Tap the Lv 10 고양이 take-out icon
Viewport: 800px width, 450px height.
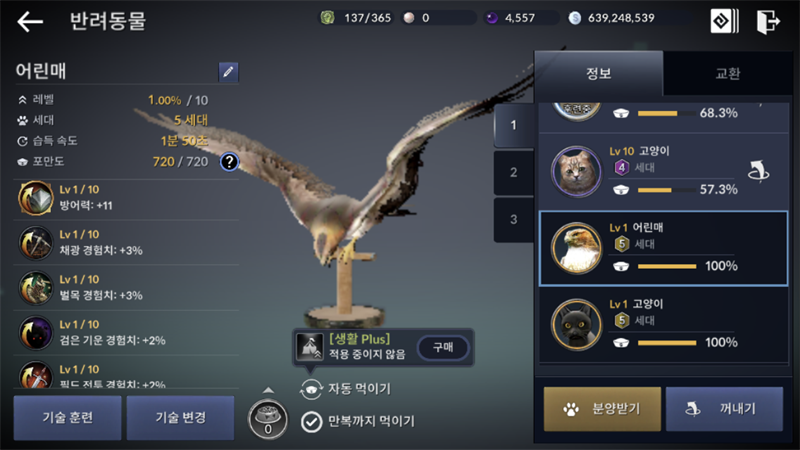[759, 171]
